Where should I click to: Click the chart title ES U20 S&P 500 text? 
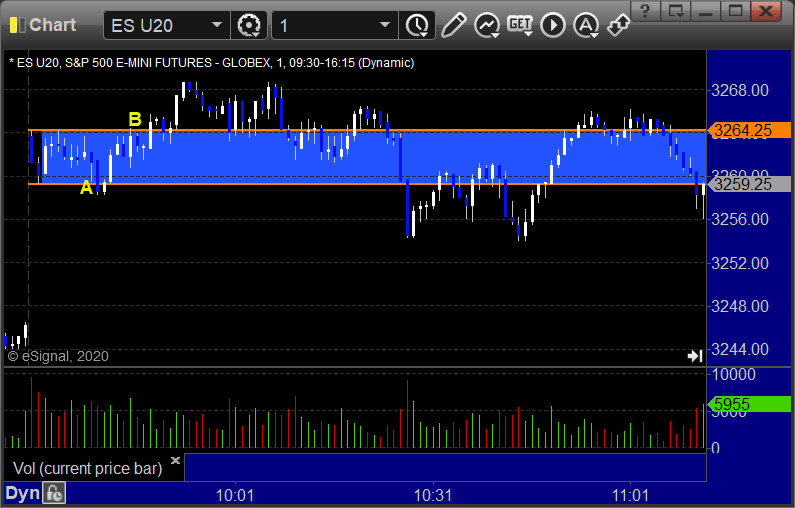[x=211, y=63]
